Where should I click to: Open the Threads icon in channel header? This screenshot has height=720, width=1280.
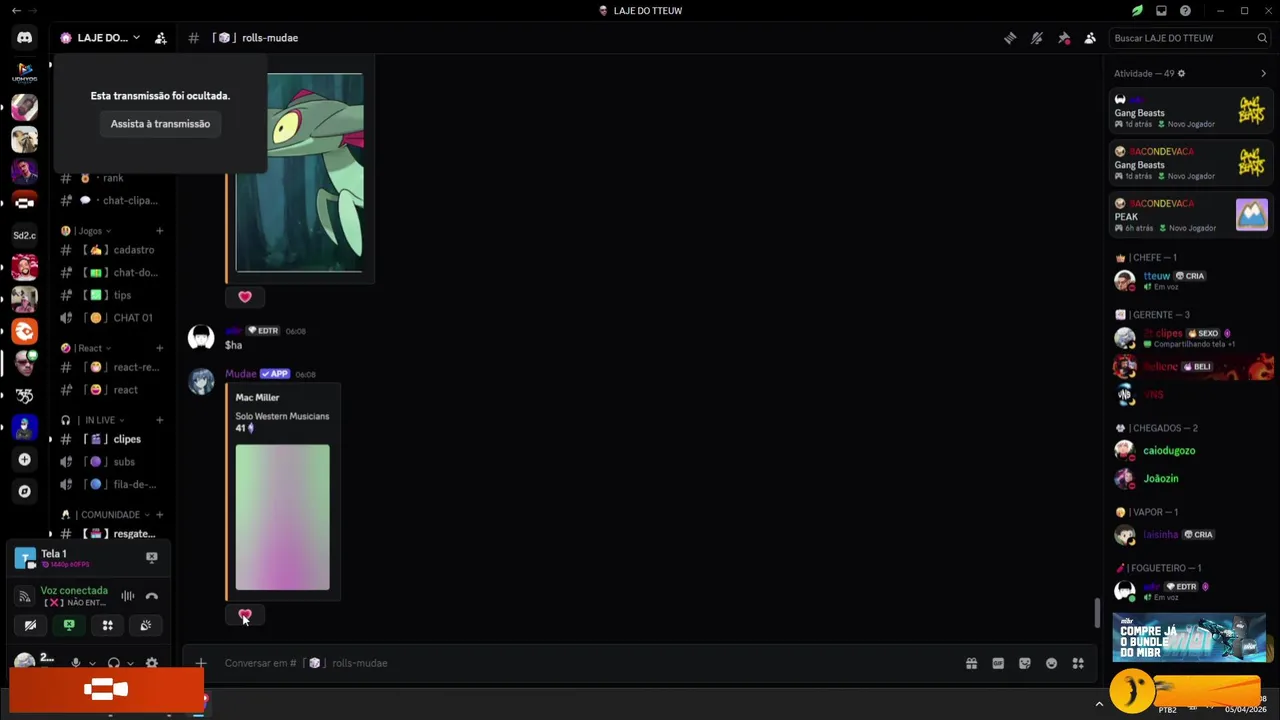tap(1010, 38)
